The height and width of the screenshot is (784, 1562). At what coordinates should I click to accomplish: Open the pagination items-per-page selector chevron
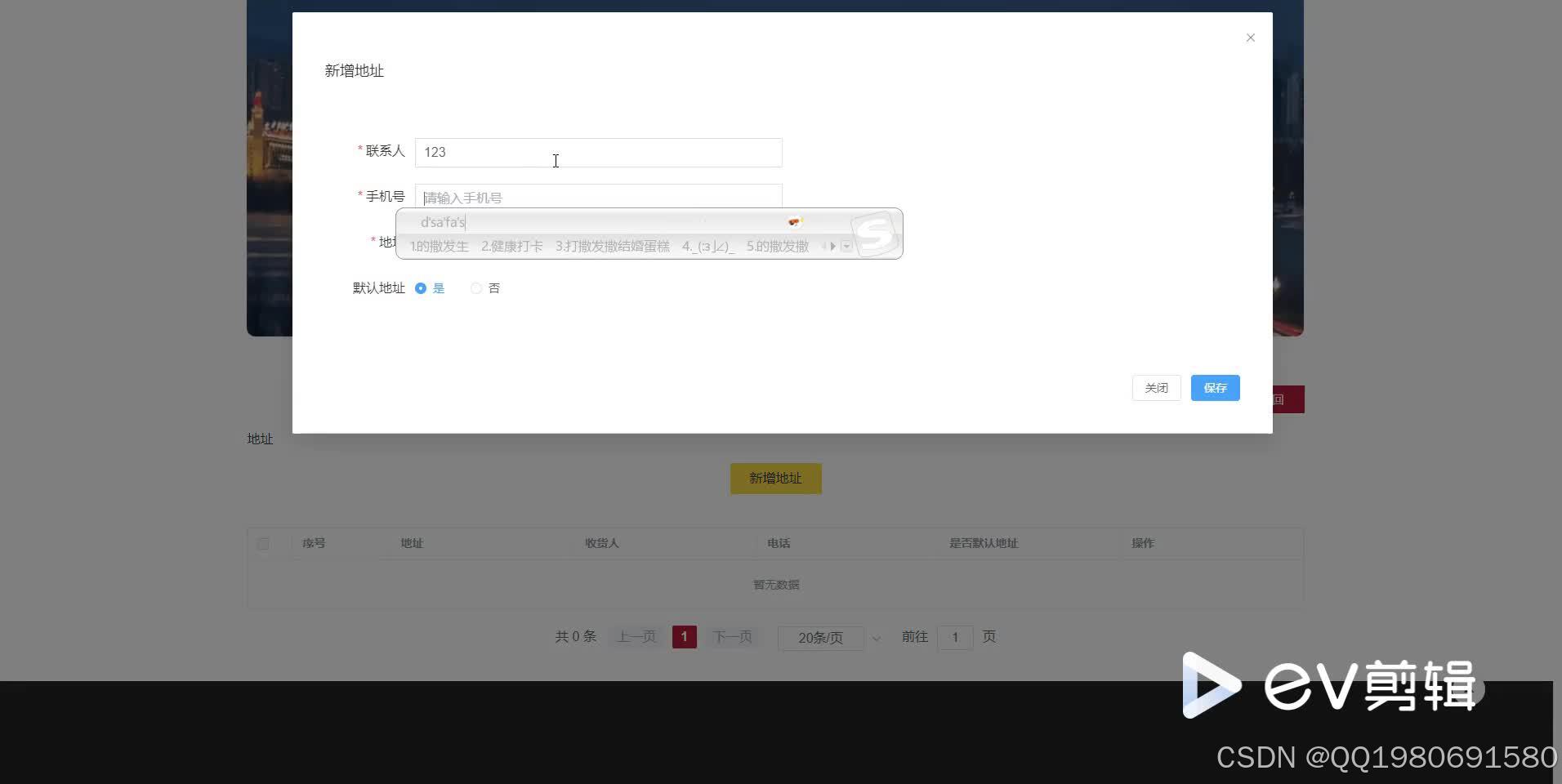point(877,638)
